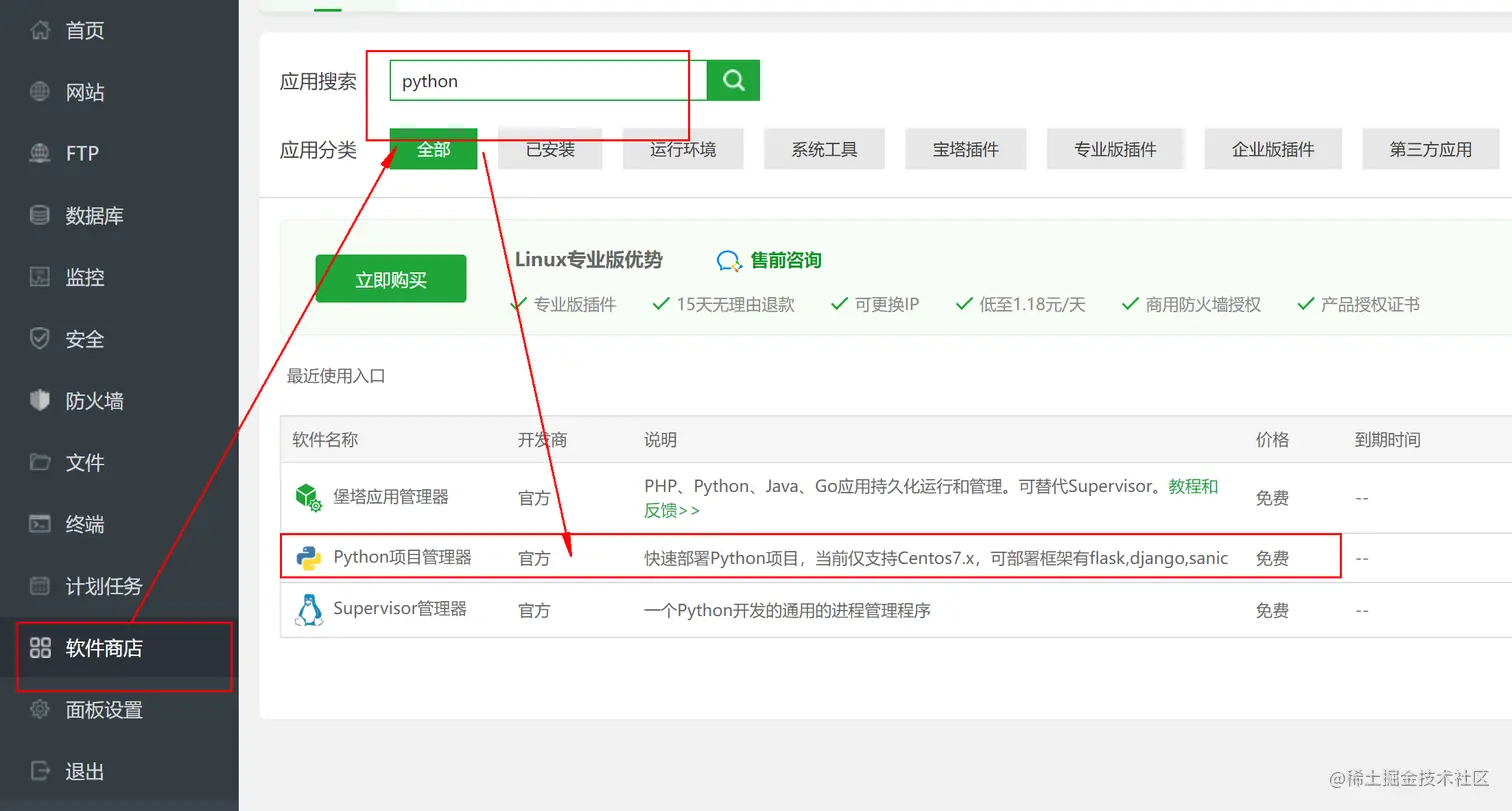This screenshot has width=1512, height=811.
Task: Click 免费 in the Supervisor管理器 row
Action: 1272,610
